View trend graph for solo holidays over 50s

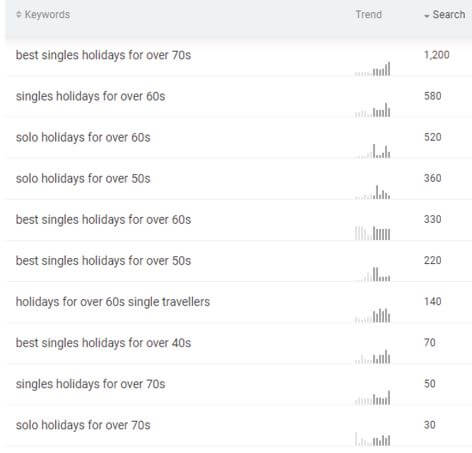point(372,192)
